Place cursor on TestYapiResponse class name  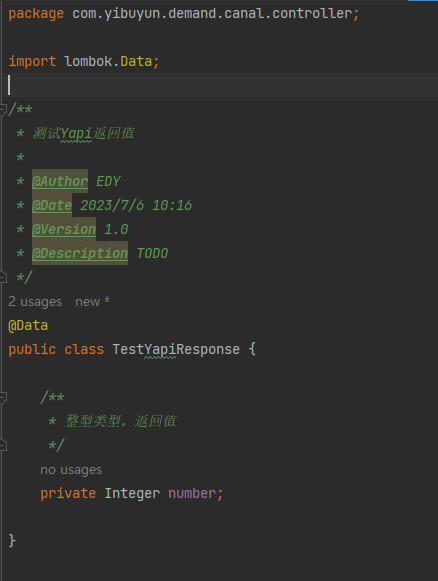(176, 349)
